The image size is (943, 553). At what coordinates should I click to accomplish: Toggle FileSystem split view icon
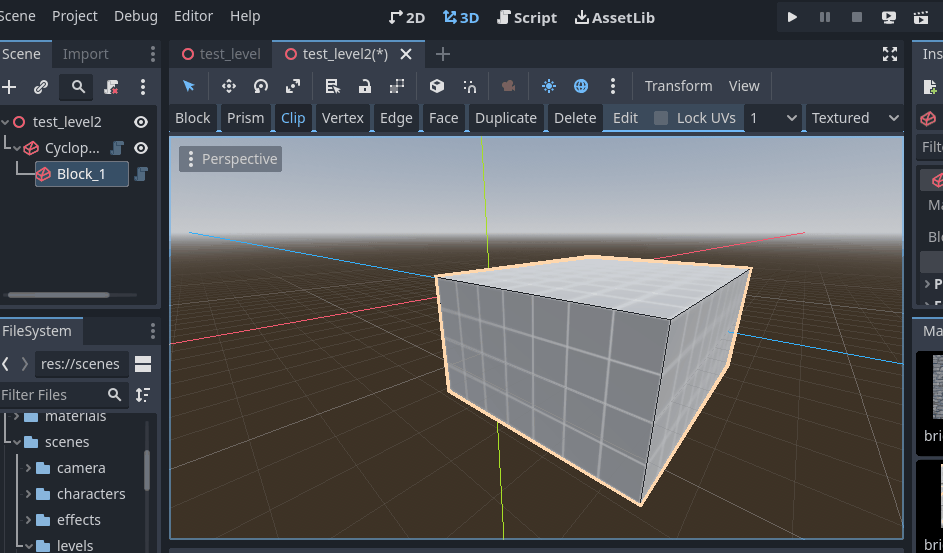click(x=143, y=364)
